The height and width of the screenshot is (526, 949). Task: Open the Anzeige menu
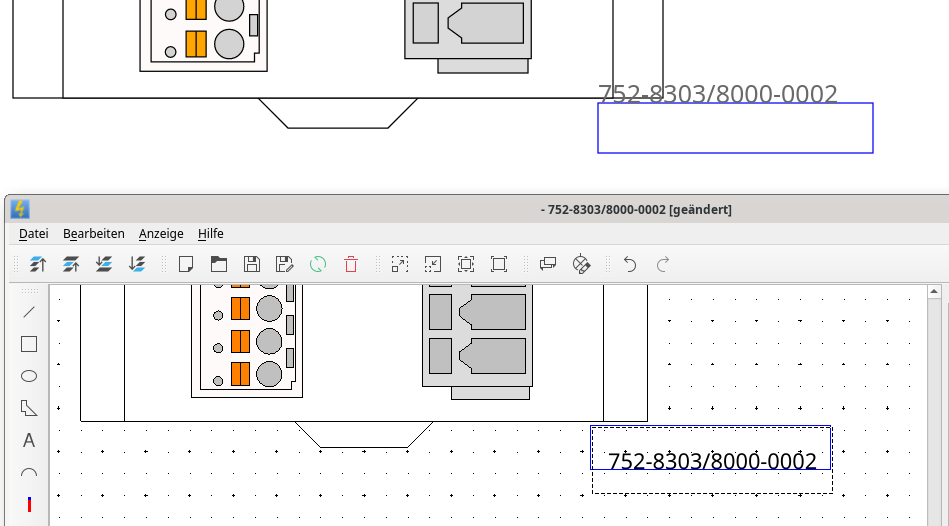coord(161,233)
